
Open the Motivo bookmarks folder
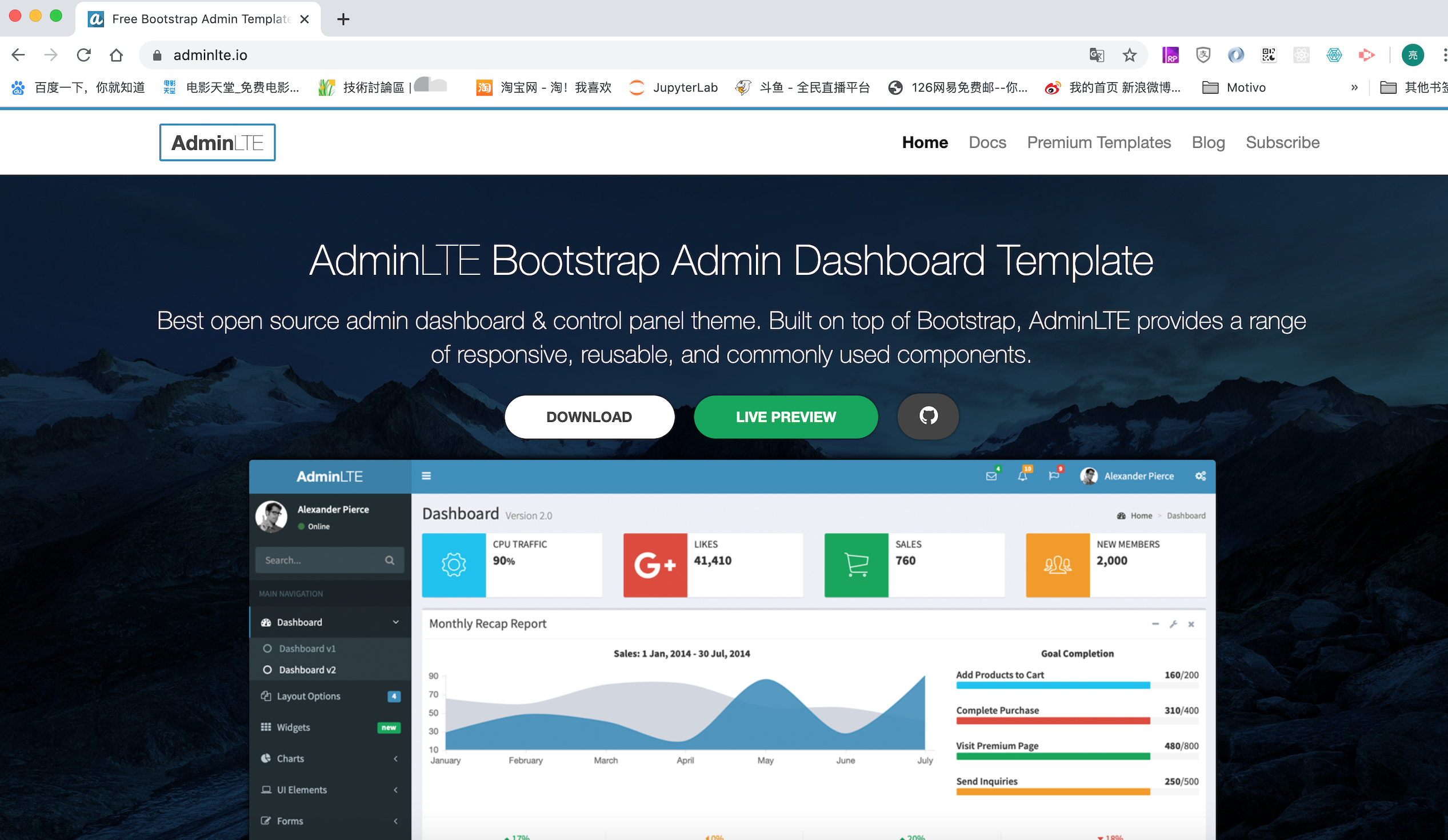point(1234,87)
